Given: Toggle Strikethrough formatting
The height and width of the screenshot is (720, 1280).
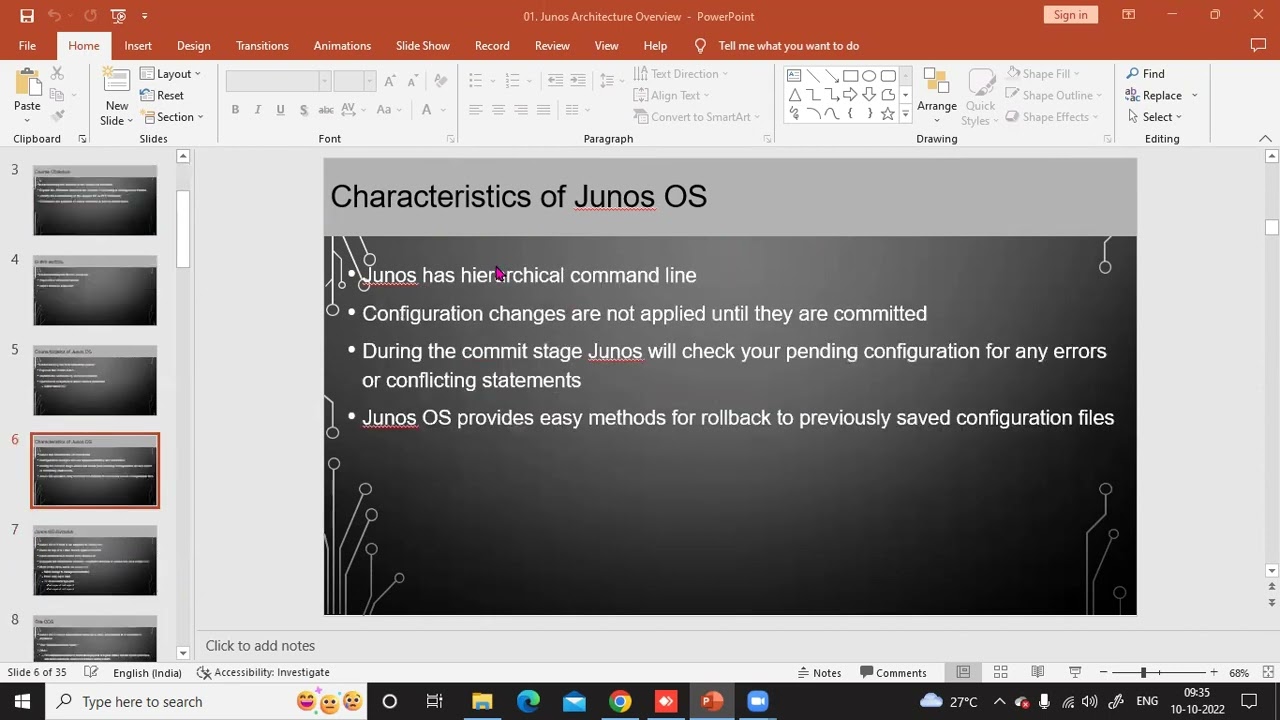Looking at the screenshot, I should point(325,110).
